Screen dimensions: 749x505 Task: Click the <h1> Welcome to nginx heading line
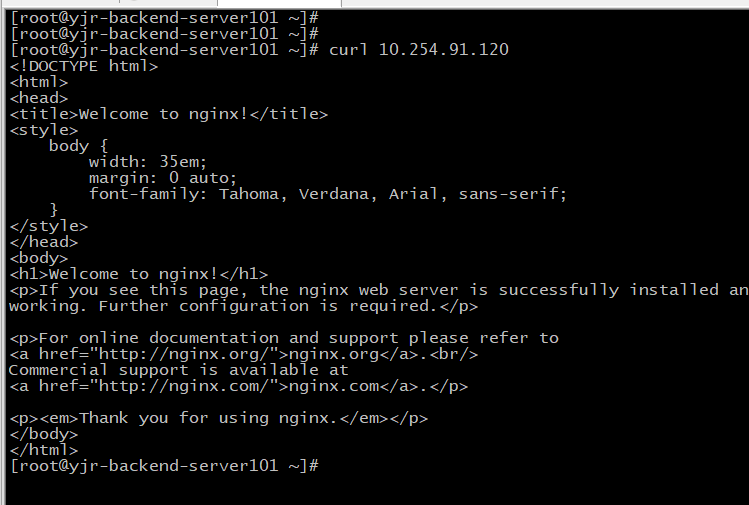(138, 274)
